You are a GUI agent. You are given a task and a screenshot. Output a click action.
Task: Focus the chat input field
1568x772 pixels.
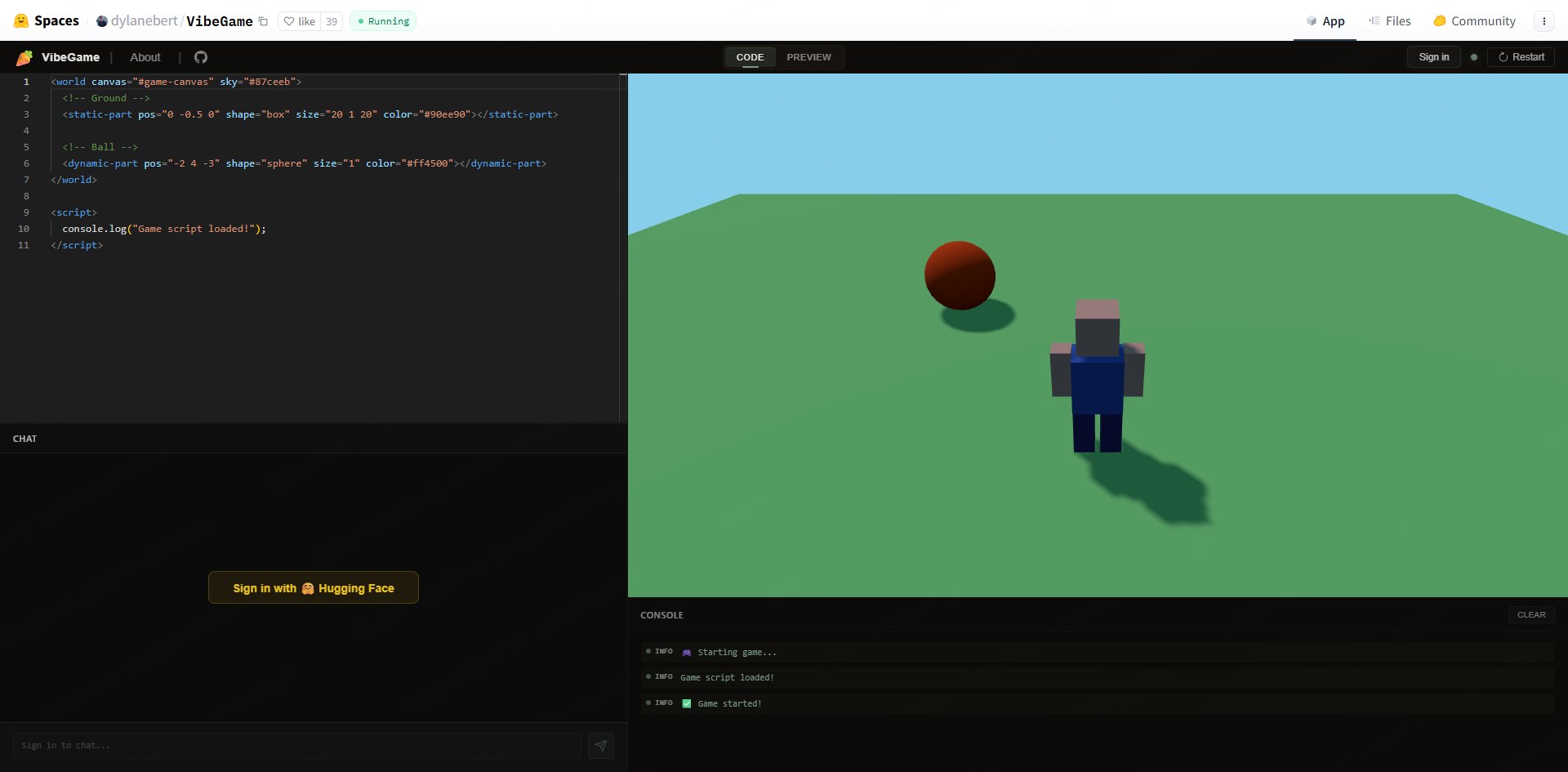297,745
